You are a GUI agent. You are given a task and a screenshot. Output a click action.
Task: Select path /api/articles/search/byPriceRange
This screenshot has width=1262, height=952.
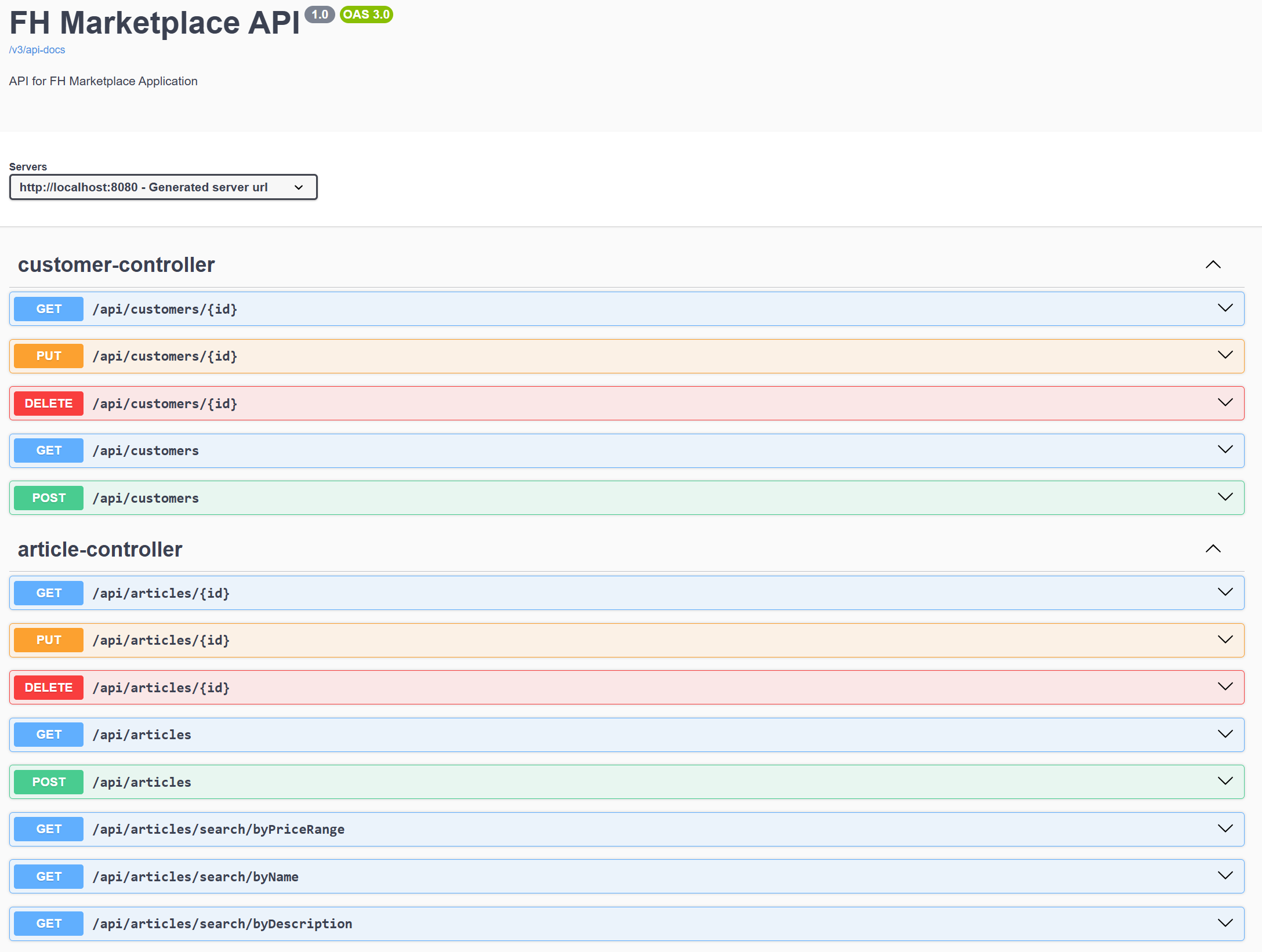[219, 829]
